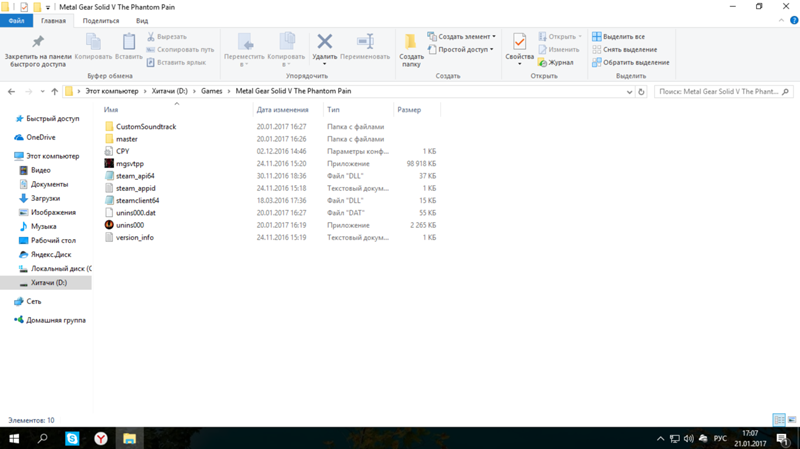
Task: Click the Up folder arrow
Action: coord(55,92)
